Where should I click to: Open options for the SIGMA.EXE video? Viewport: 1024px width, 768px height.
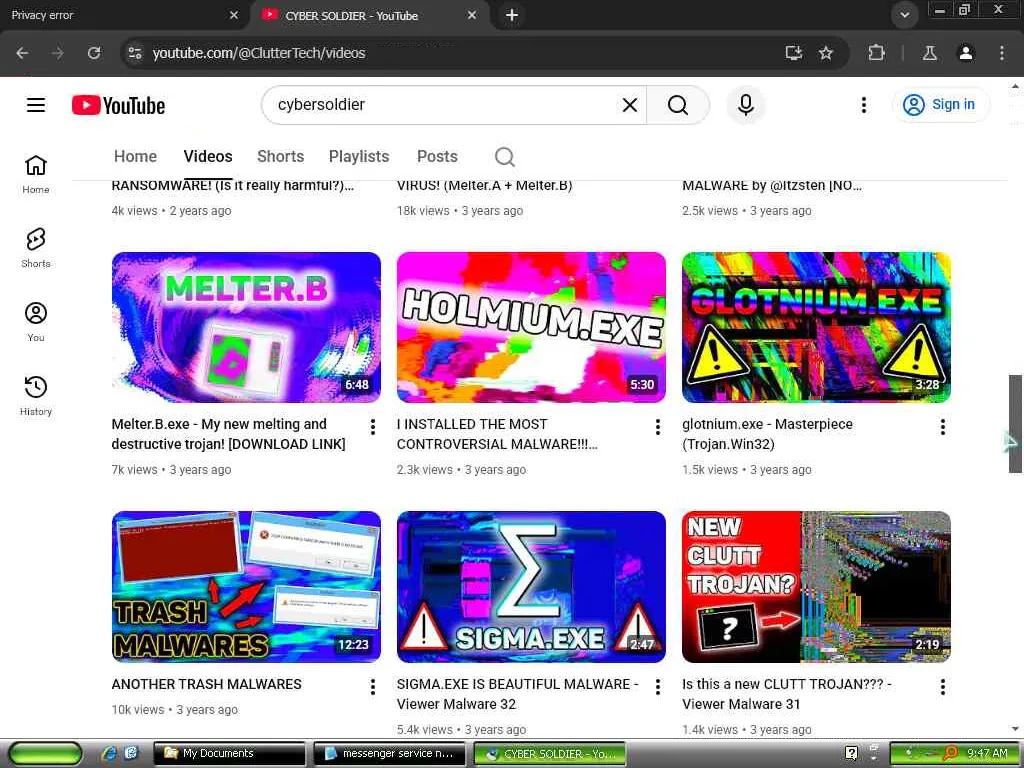coord(658,686)
